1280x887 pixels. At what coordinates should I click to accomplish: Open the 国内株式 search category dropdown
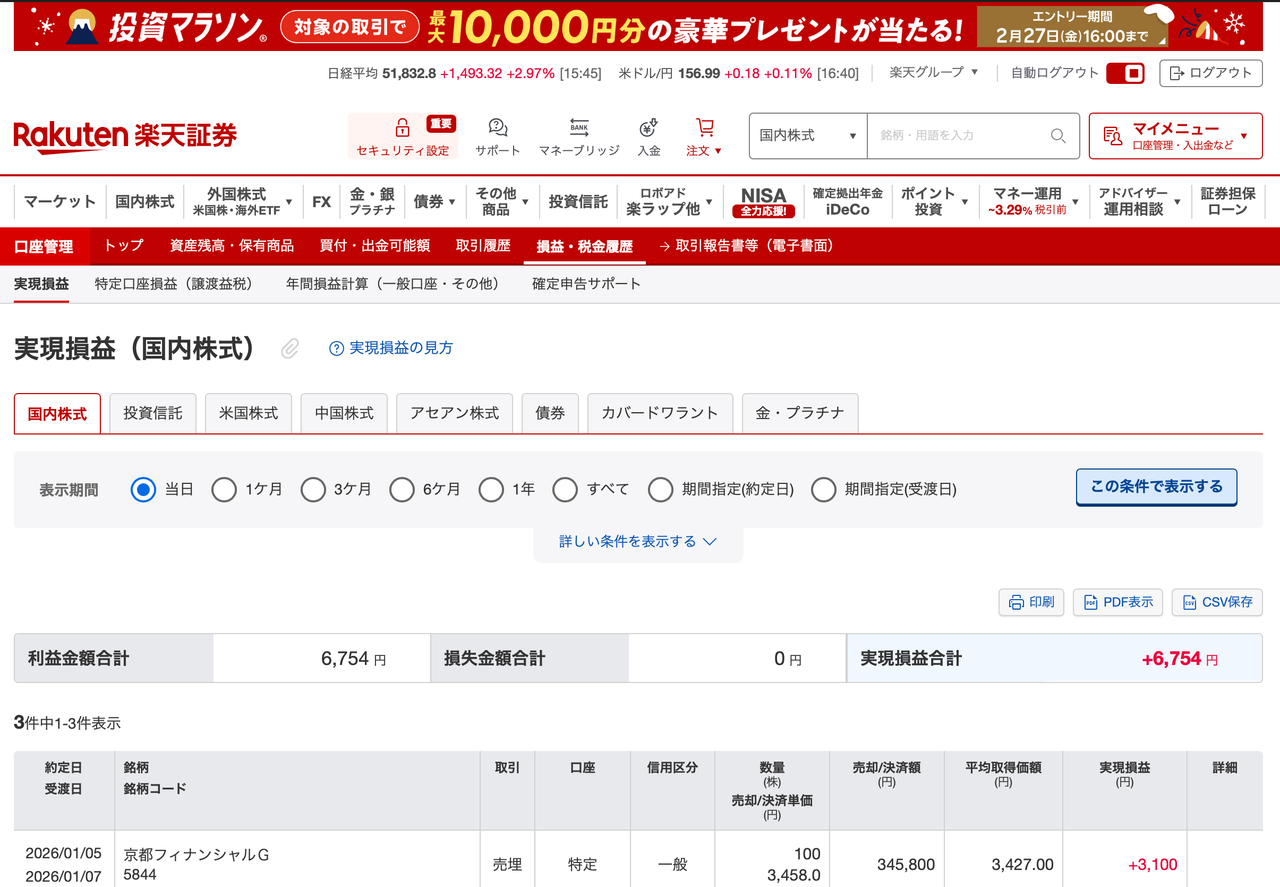point(807,136)
